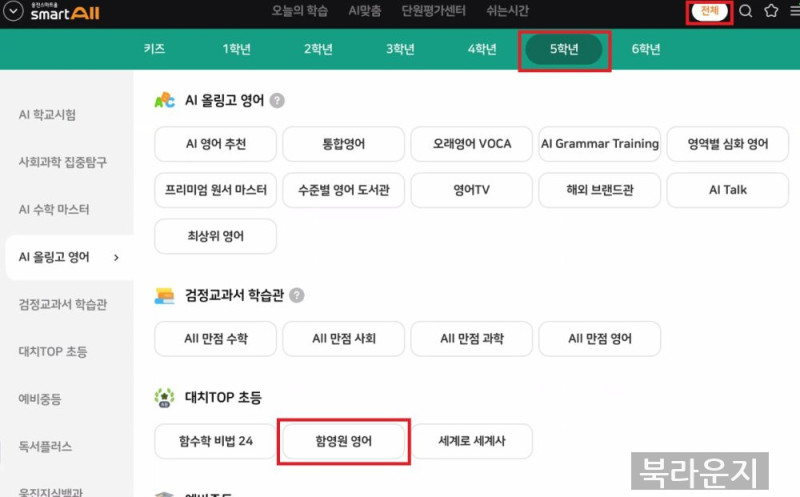800x497 pixels.
Task: Click the 대치TOP 초등 section icon
Action: [x=165, y=398]
